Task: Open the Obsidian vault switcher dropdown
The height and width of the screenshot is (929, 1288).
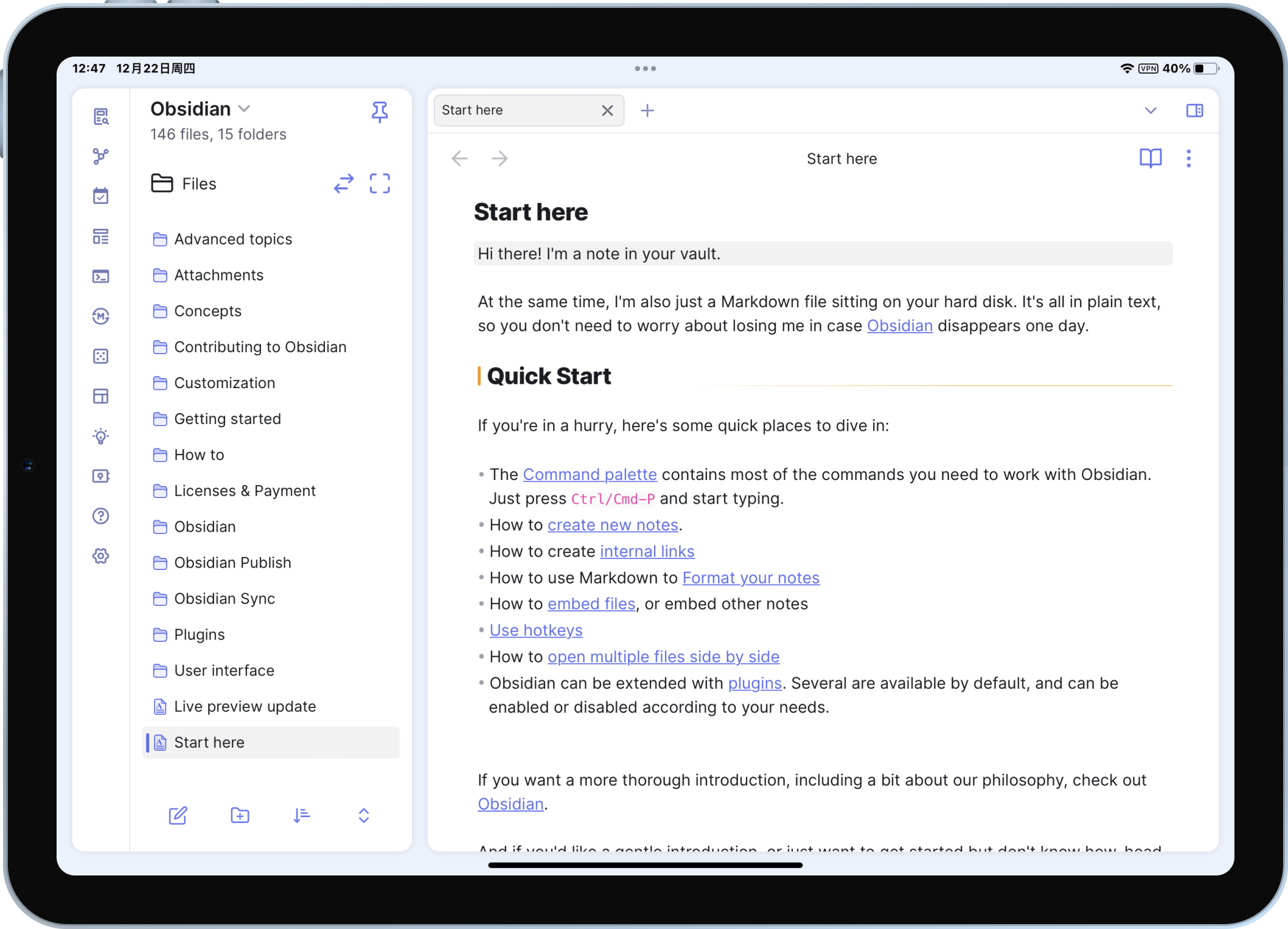Action: [245, 109]
